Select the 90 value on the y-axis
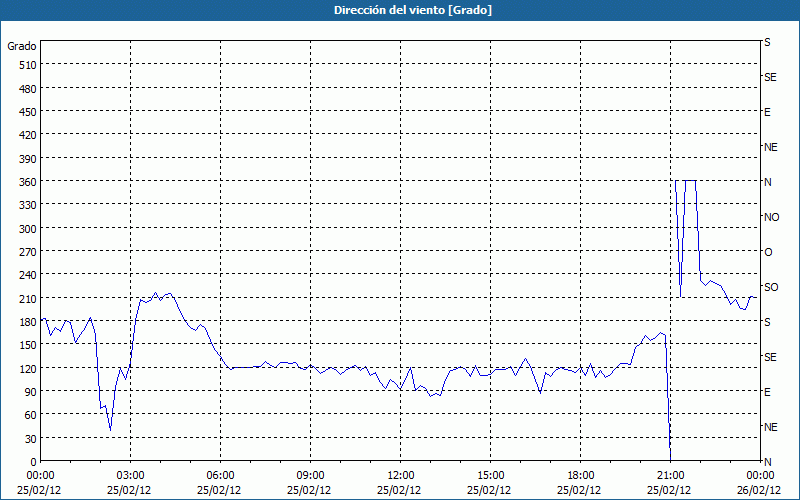 pos(31,392)
